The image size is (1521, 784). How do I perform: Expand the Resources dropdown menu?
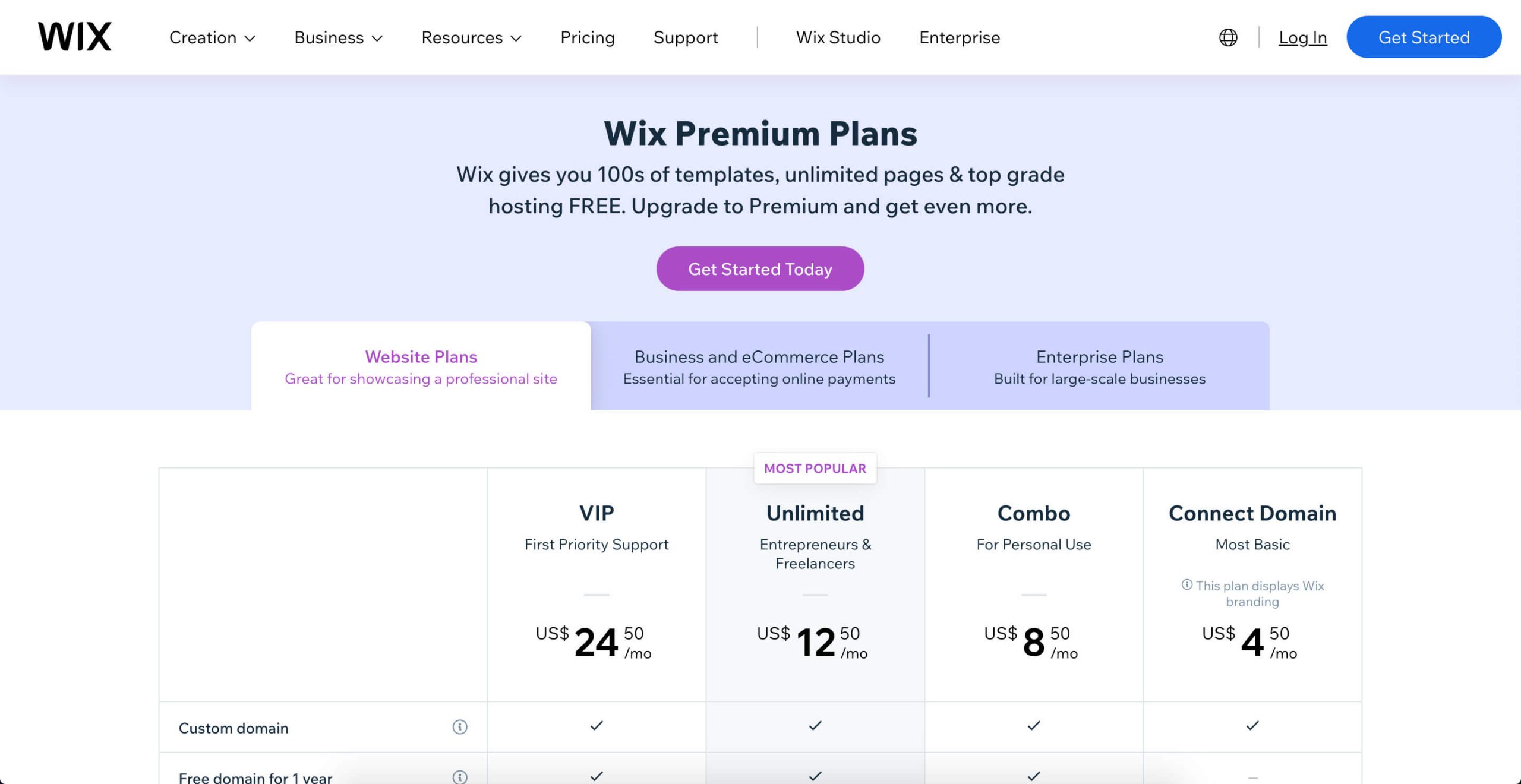(471, 37)
